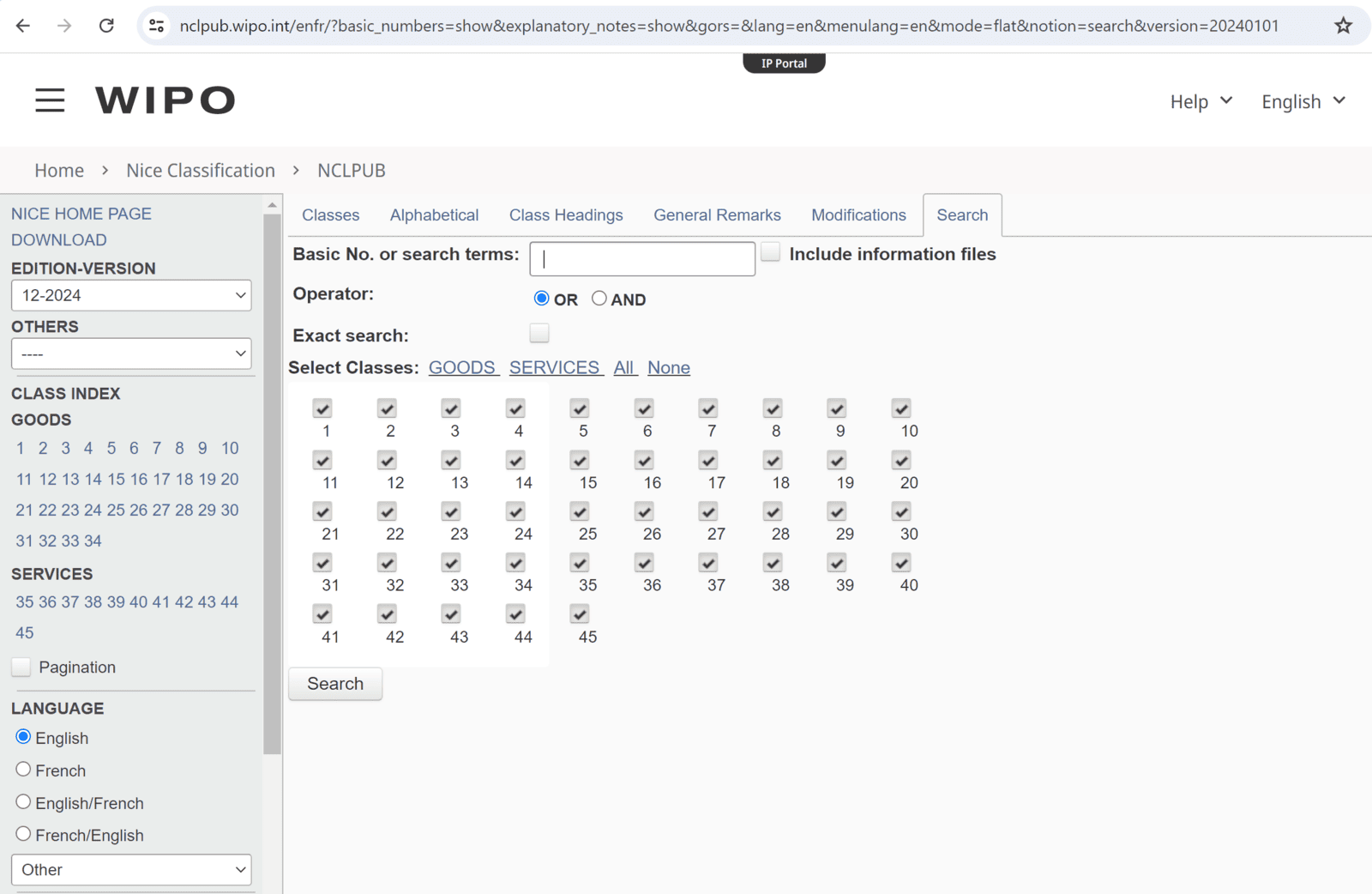Go to Home breadcrumb
The image size is (1372, 894).
tap(59, 171)
